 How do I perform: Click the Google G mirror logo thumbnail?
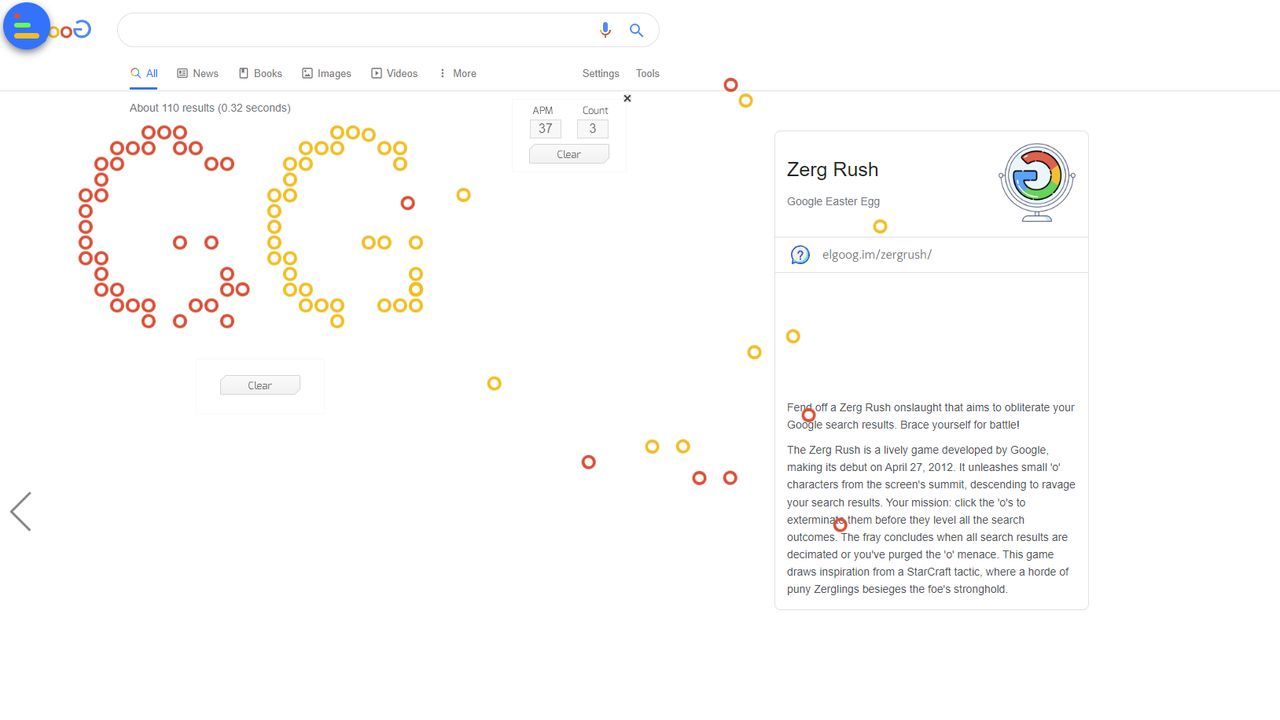1037,182
